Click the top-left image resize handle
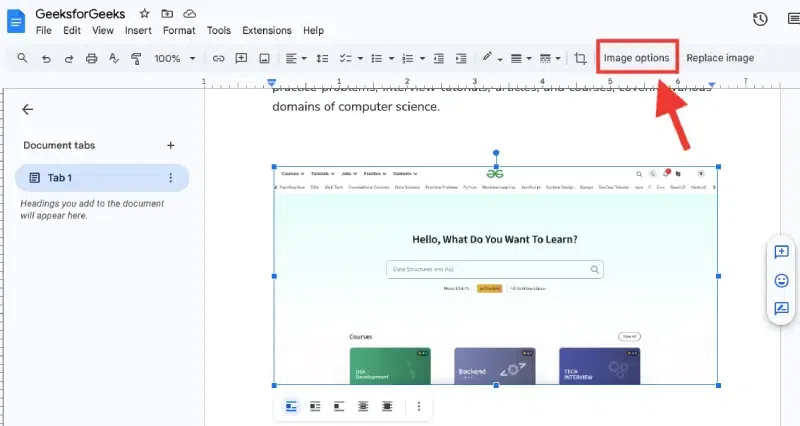Viewport: 800px width, 426px height. (x=274, y=167)
